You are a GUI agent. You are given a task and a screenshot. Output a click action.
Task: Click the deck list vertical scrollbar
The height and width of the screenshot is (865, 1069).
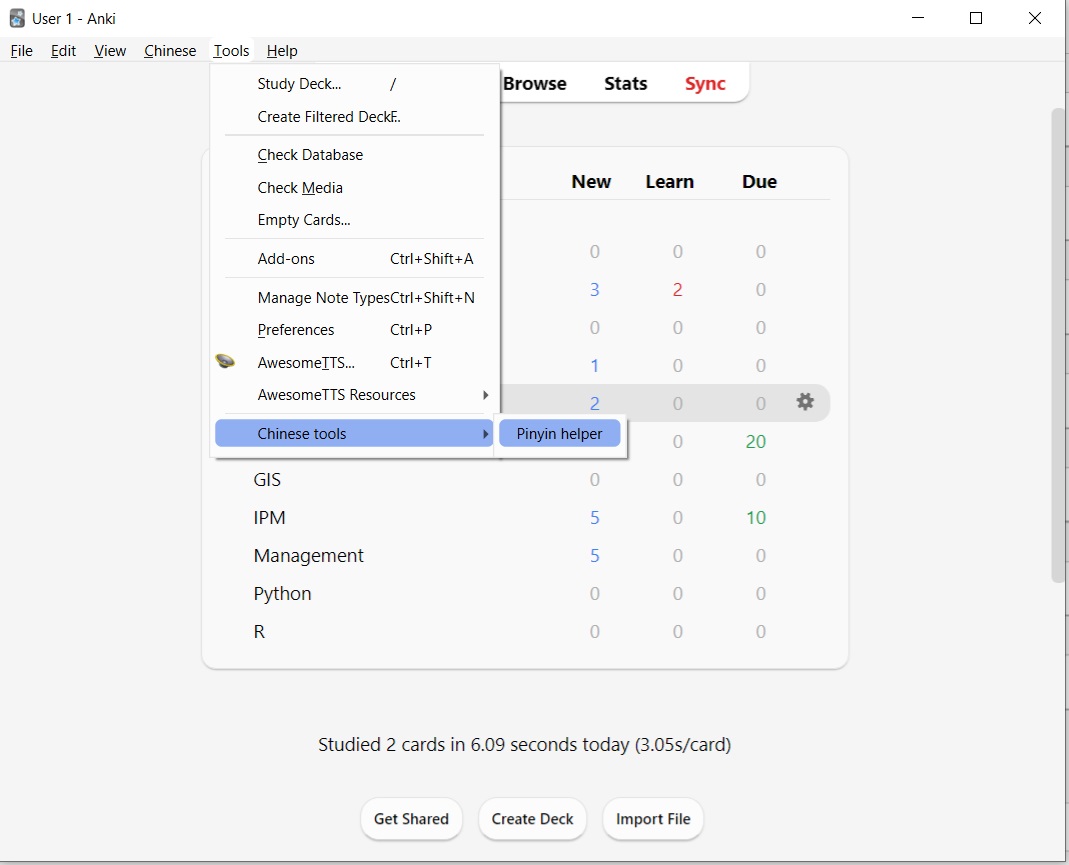pyautogui.click(x=1058, y=344)
